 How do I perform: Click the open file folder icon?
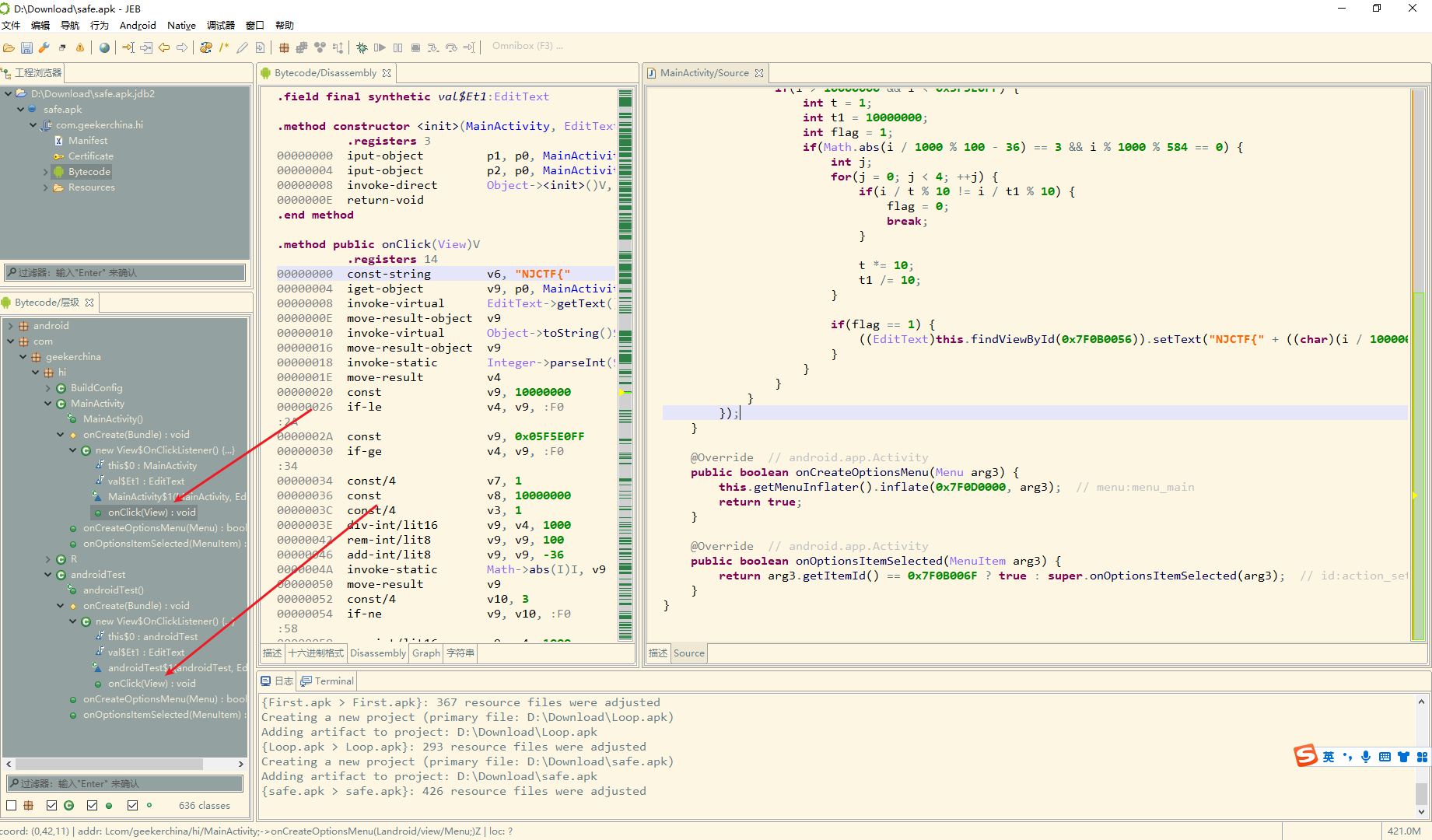(9, 47)
